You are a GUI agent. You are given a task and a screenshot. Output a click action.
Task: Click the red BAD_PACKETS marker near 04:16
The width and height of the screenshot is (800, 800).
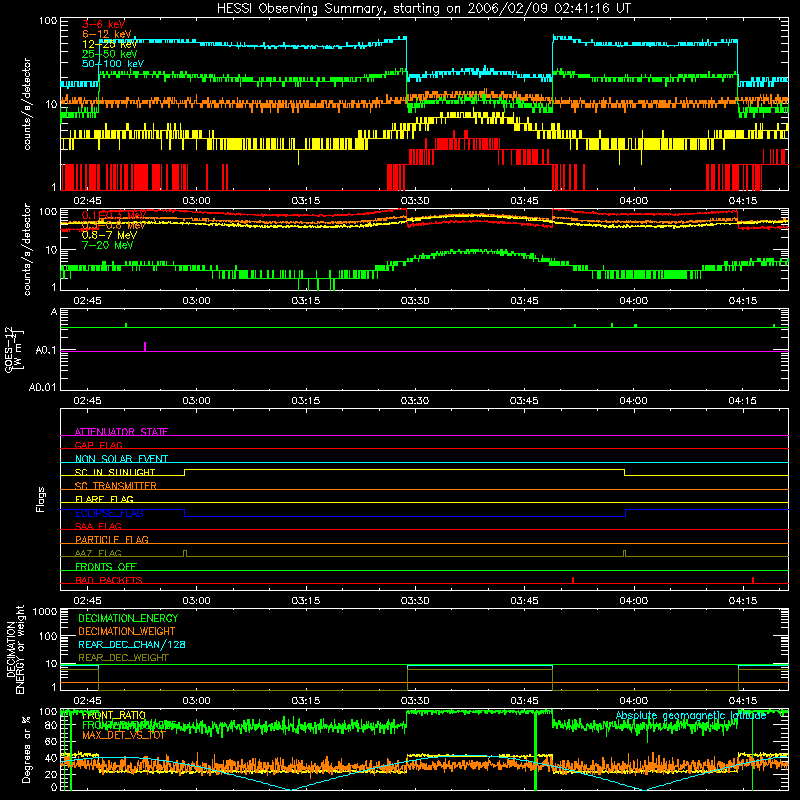753,580
